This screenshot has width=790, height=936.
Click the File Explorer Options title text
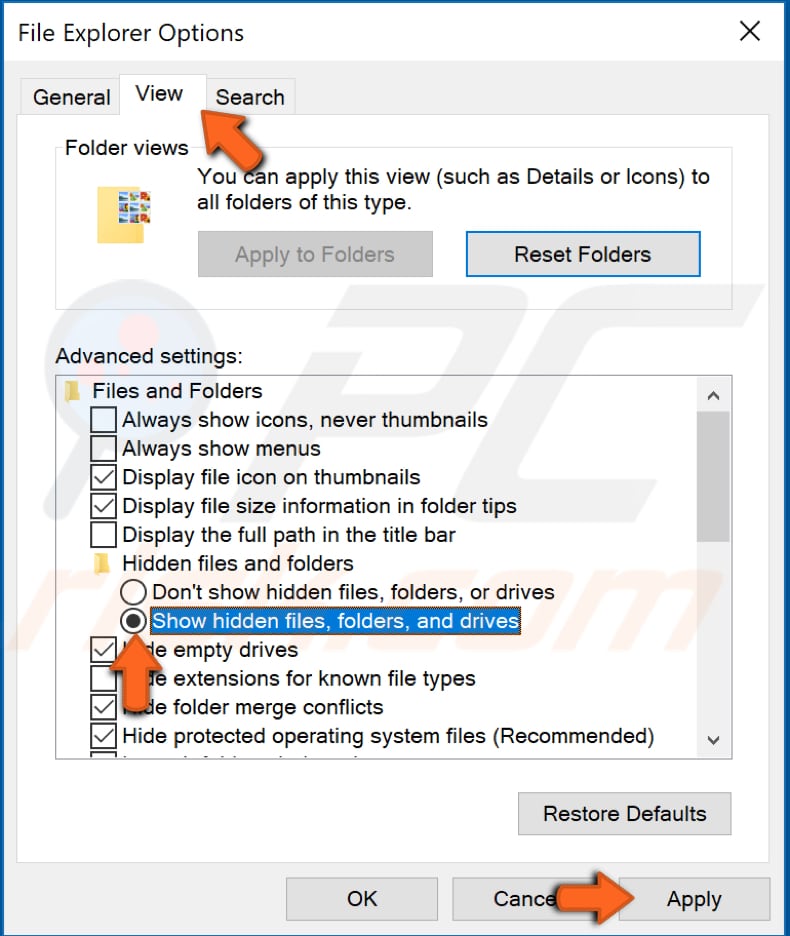tap(131, 33)
